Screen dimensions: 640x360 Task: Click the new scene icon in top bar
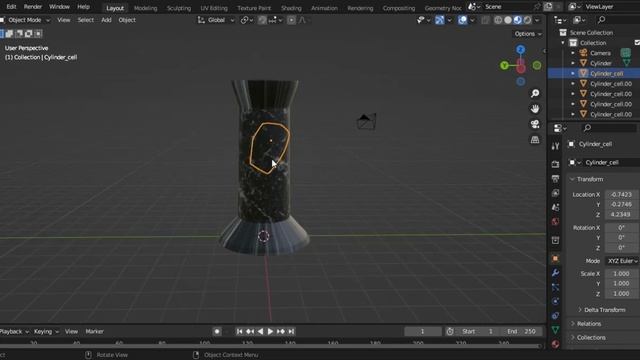click(548, 7)
